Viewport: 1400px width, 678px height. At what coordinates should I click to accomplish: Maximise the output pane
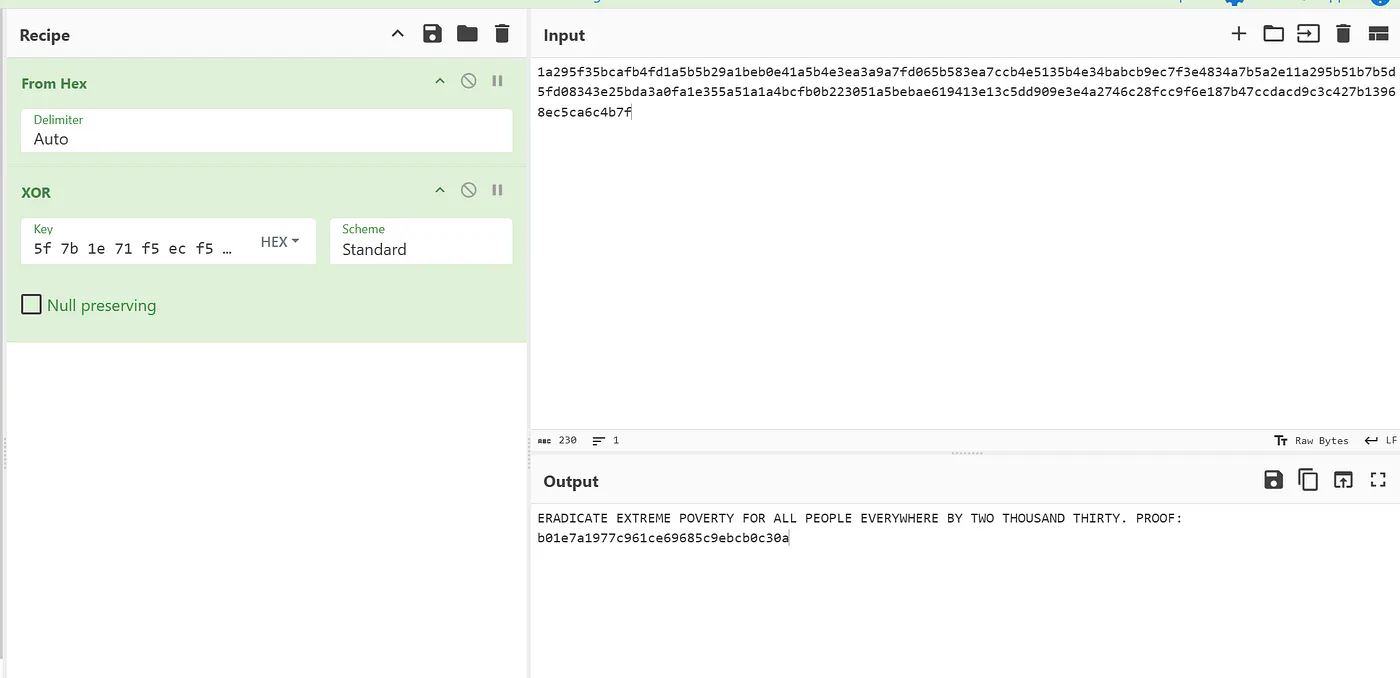[1378, 480]
